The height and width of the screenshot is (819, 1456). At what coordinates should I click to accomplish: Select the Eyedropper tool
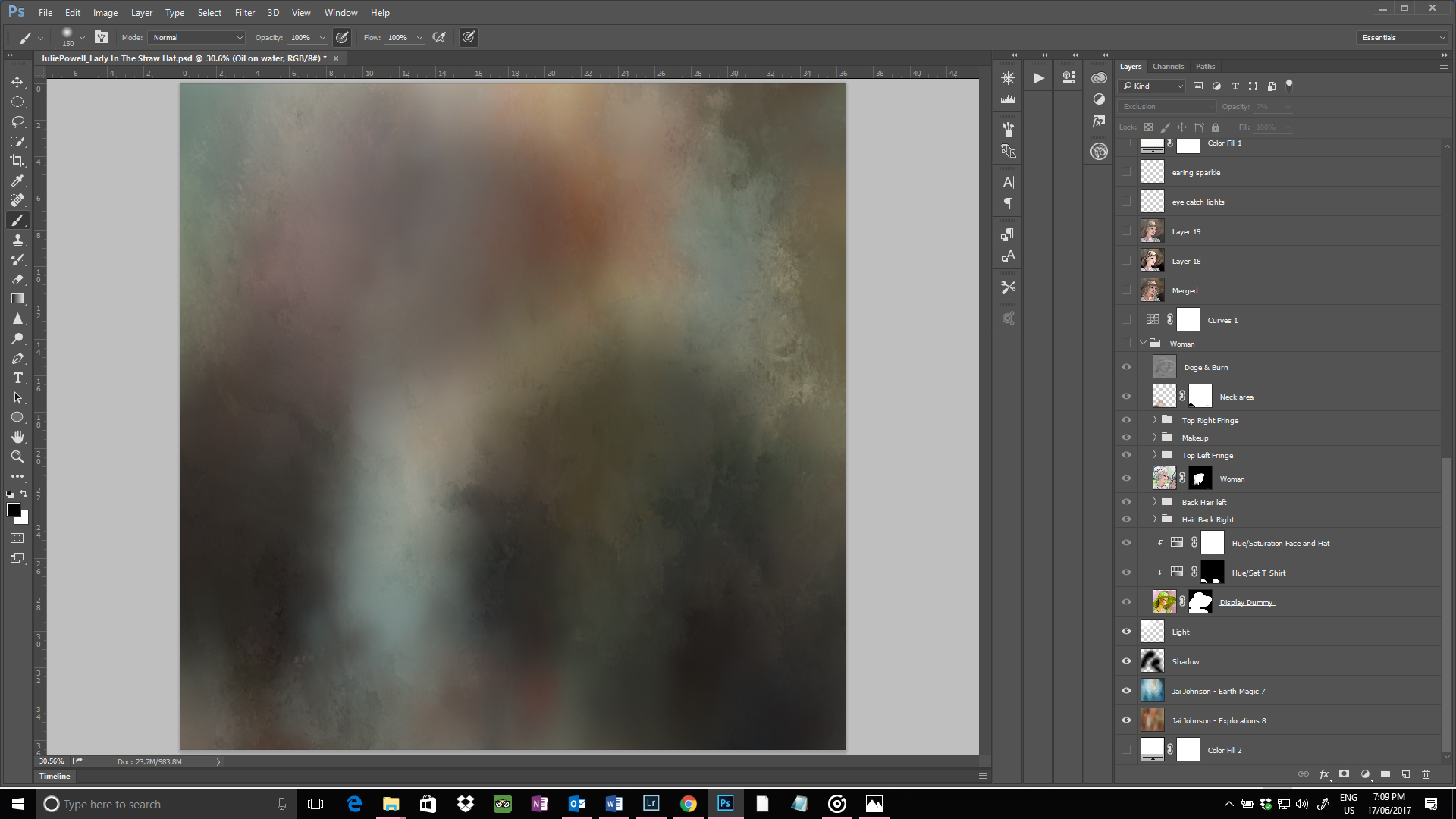coord(17,180)
